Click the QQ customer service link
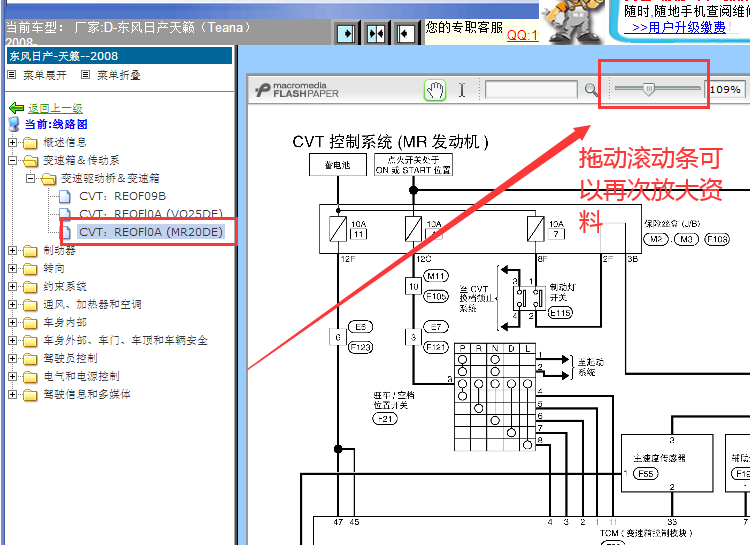Viewport: 750px width, 545px height. [522, 35]
